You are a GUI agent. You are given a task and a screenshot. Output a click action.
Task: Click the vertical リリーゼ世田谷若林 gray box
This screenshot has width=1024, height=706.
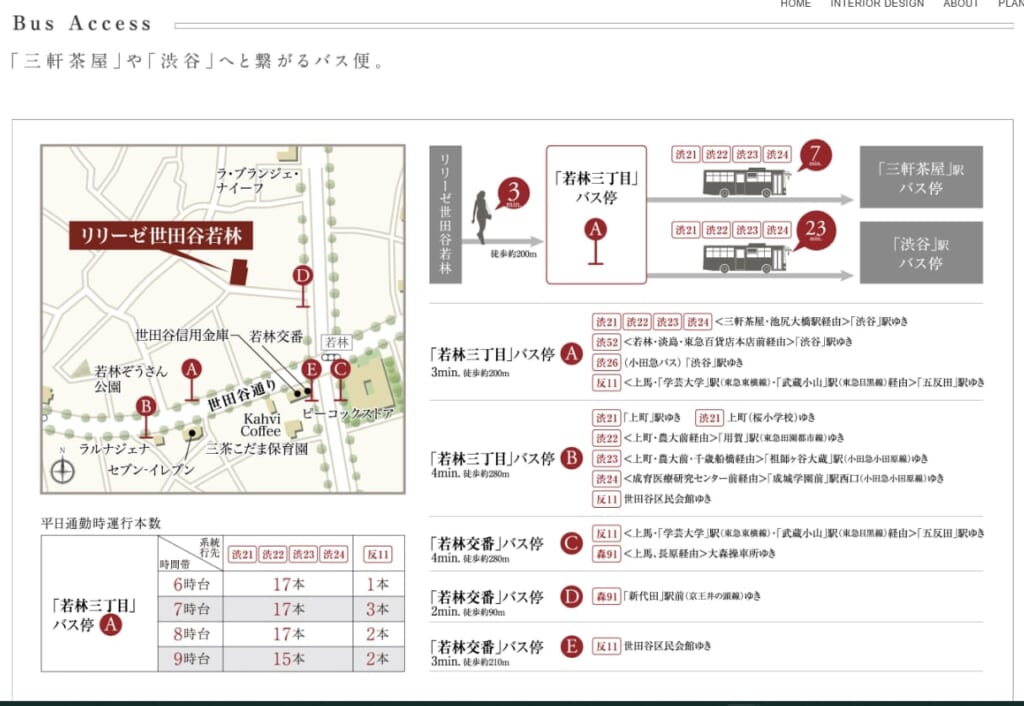(x=445, y=215)
